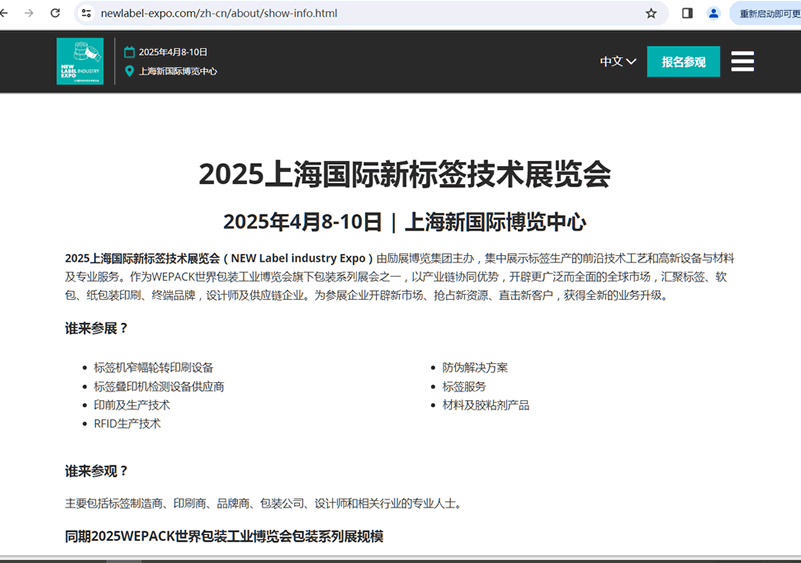Click the 谁来参观？ heading
This screenshot has width=801, height=563.
(x=96, y=471)
